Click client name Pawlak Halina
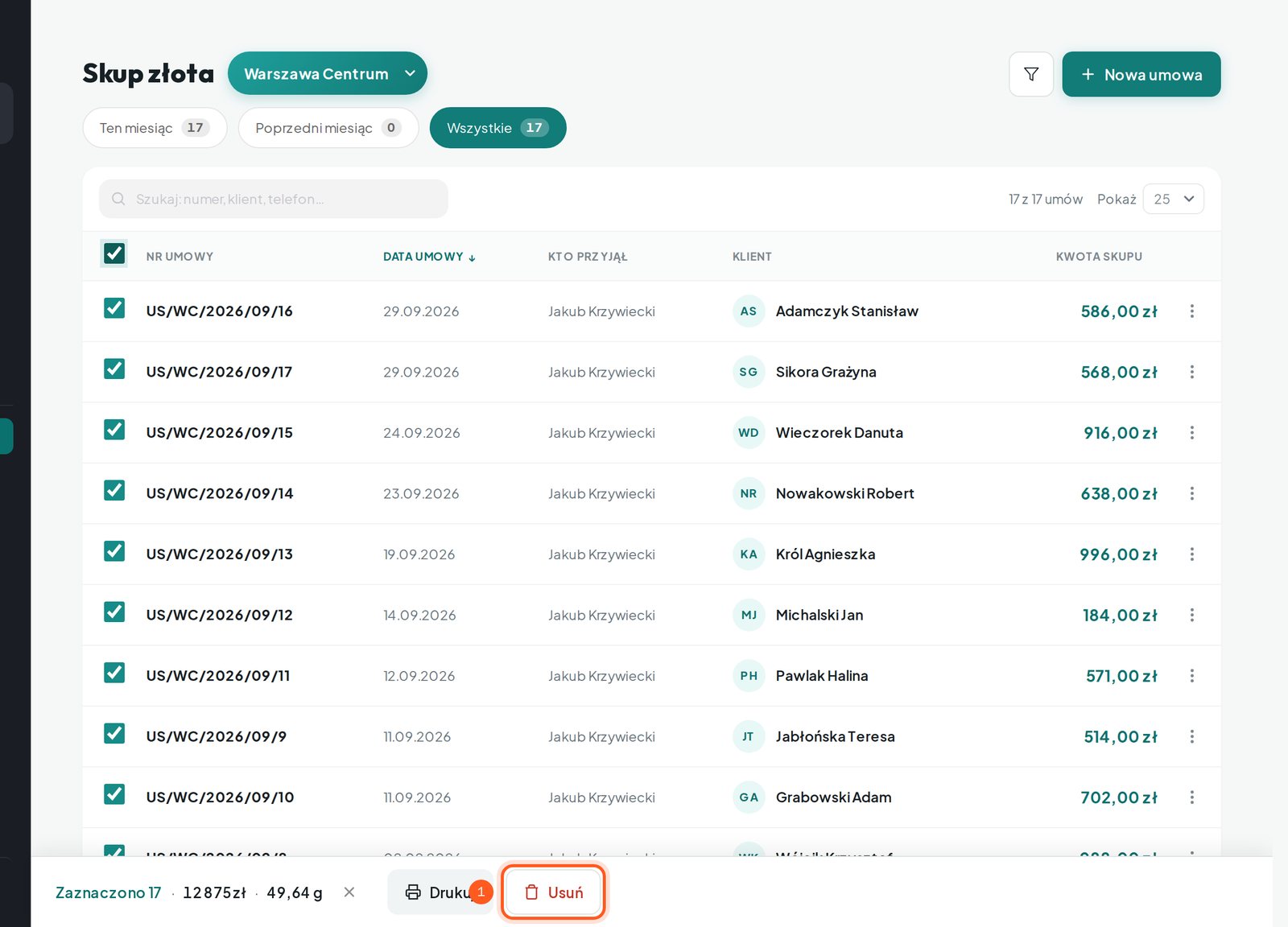 coord(822,676)
